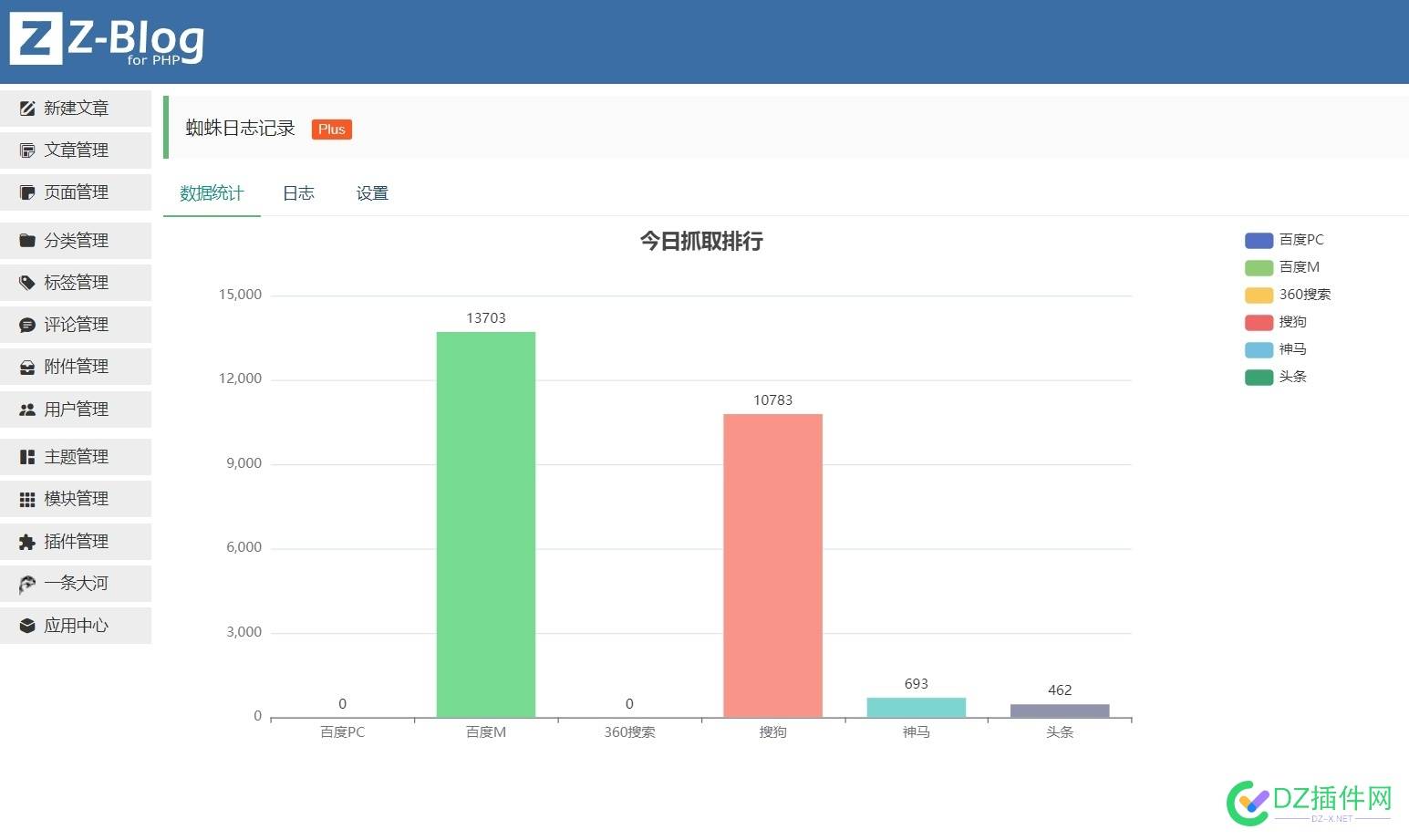Image resolution: width=1409 pixels, height=840 pixels.
Task: Select the 数据统计 tab
Action: click(x=212, y=193)
